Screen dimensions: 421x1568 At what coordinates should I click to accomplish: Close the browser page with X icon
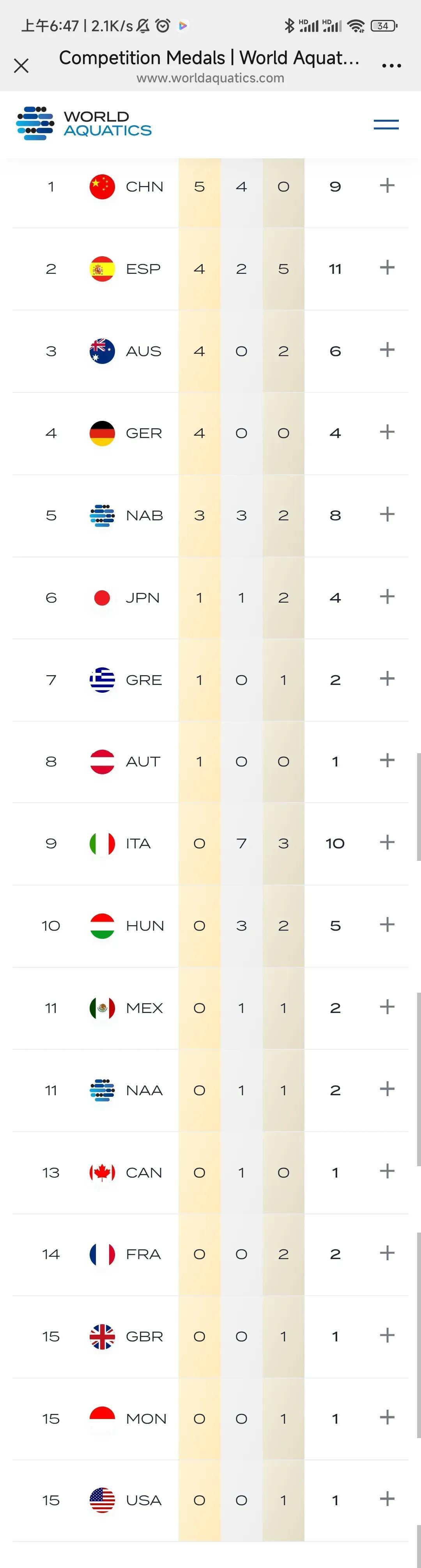point(21,66)
